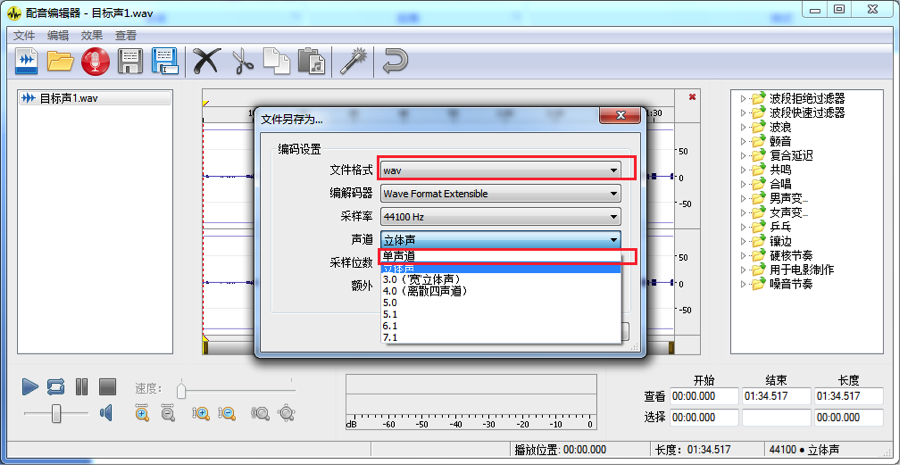Toggle loop playback

tap(56, 386)
